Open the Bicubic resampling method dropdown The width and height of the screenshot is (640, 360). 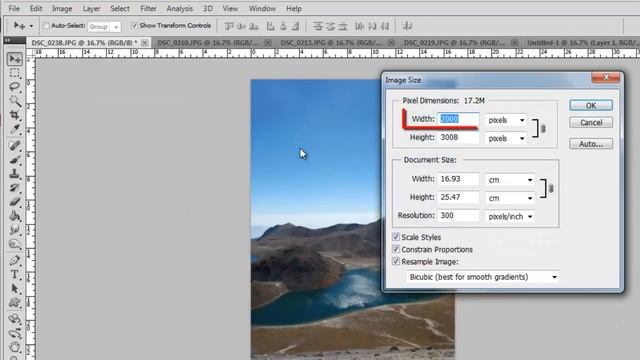point(482,277)
